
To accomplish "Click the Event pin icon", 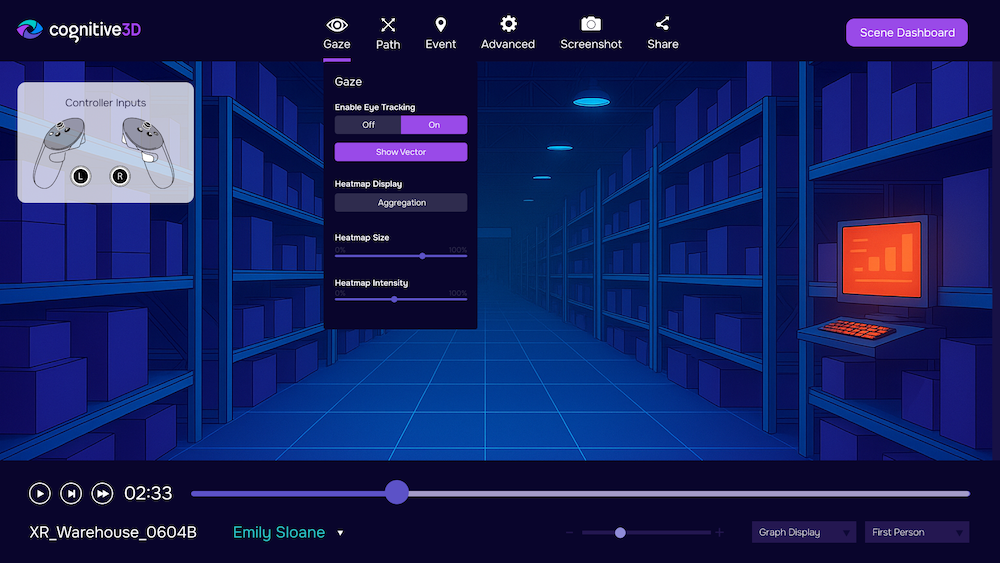I will coord(440,25).
